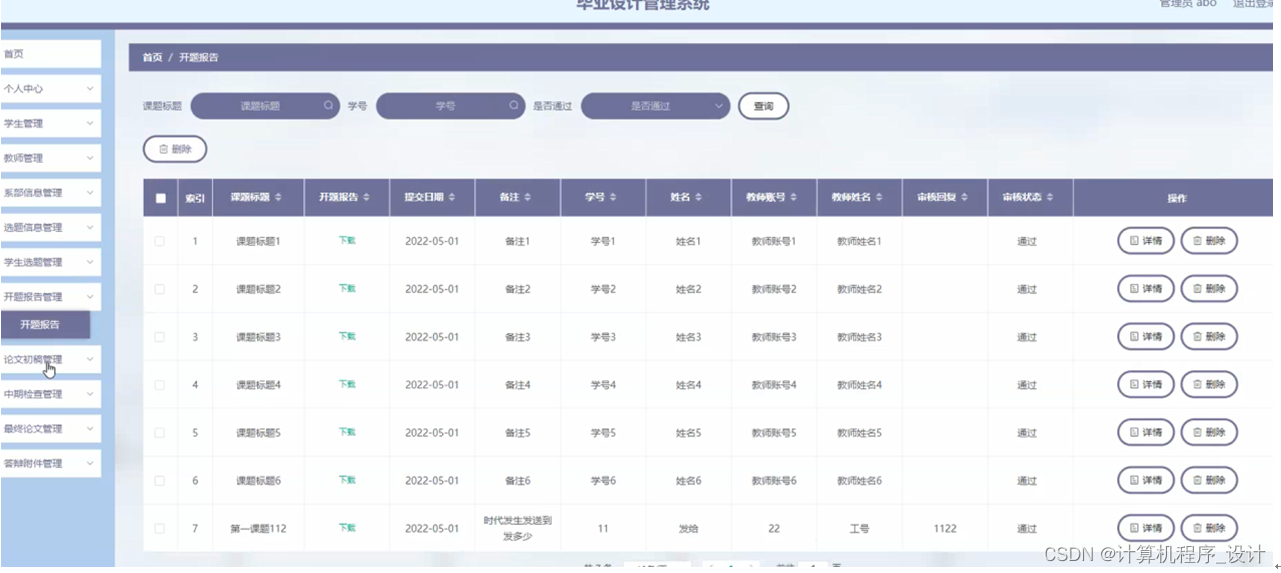Screen dimensions: 1281x573
Task: Click sort arrows on 备注 column
Action: pyautogui.click(x=527, y=198)
